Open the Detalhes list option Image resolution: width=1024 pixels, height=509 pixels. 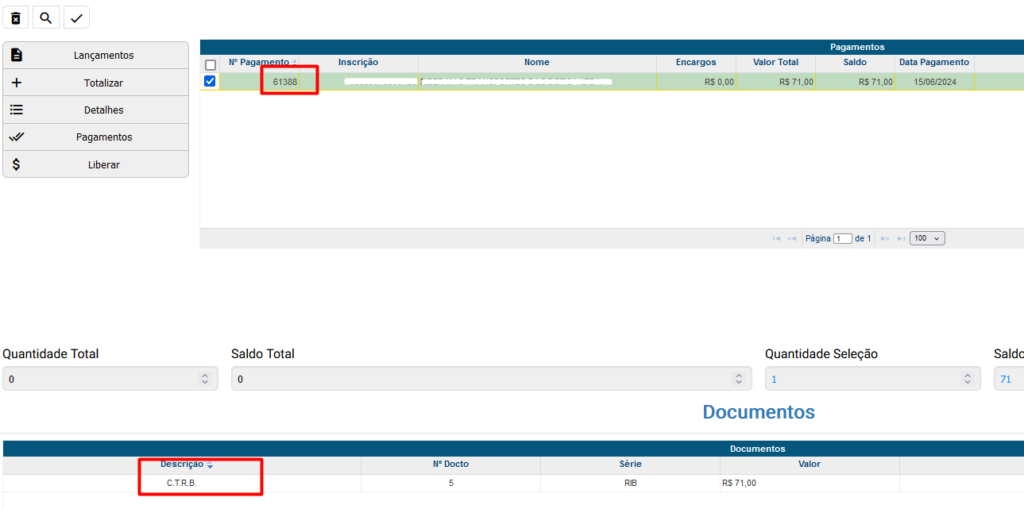coord(96,110)
